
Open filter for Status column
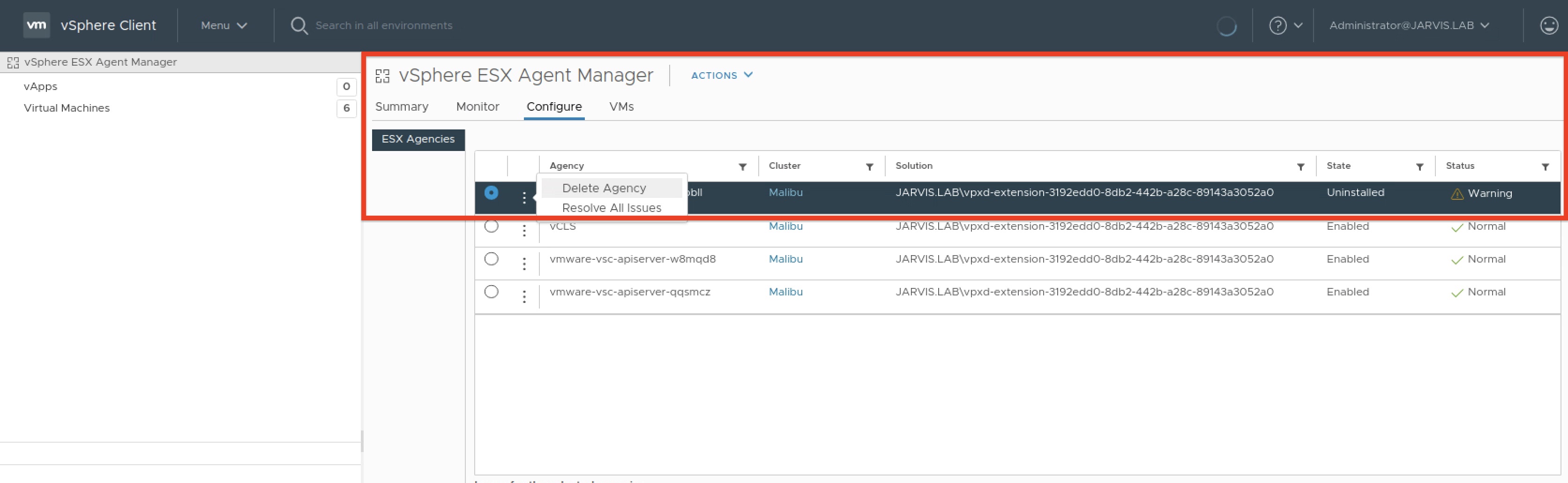pos(1545,166)
